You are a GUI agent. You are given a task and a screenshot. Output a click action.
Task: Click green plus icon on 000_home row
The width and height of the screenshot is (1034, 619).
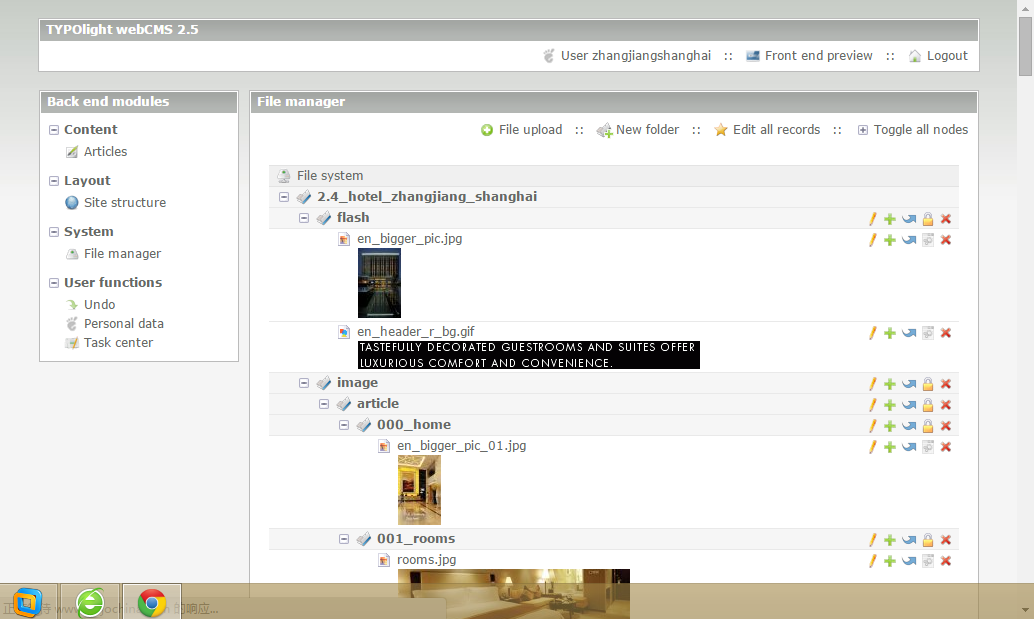pyautogui.click(x=890, y=426)
